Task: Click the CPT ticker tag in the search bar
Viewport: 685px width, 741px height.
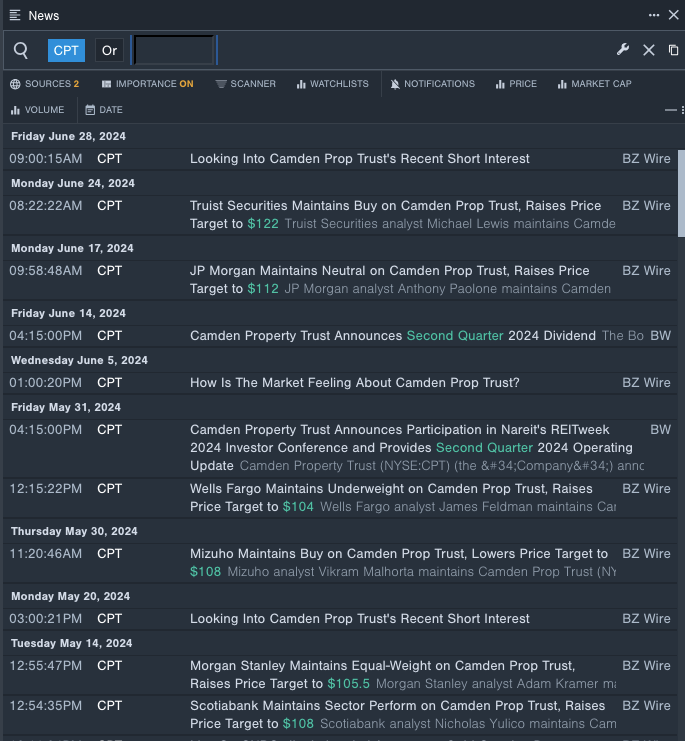Action: [66, 50]
